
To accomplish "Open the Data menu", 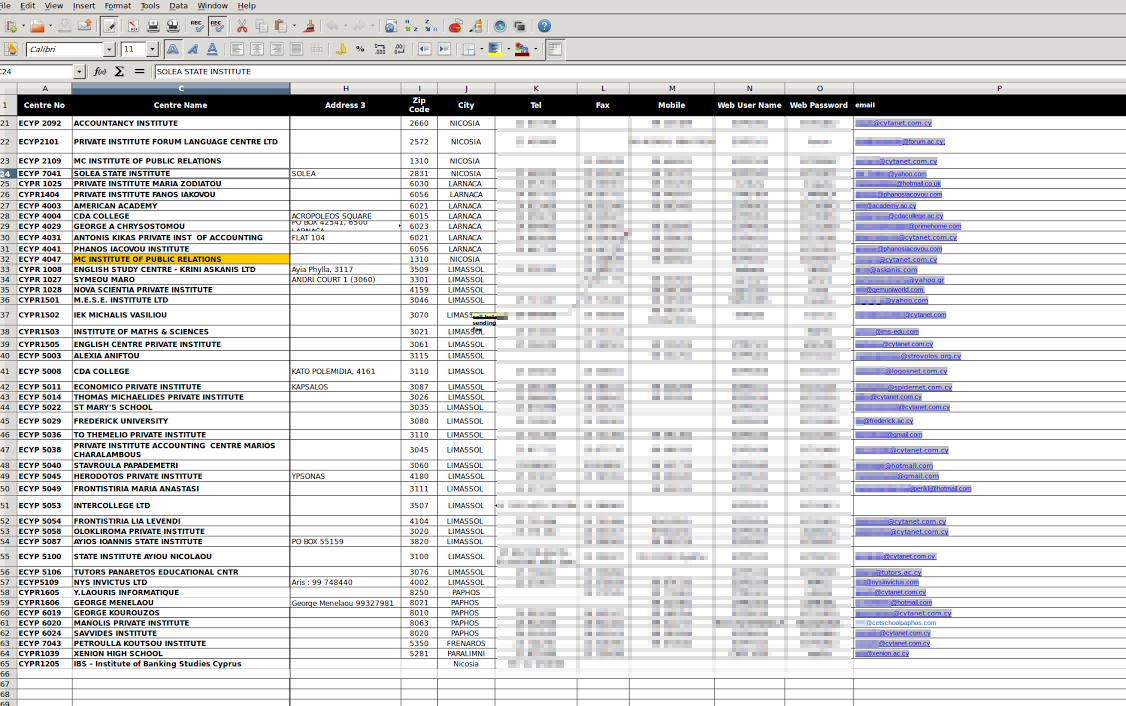I will tap(178, 6).
